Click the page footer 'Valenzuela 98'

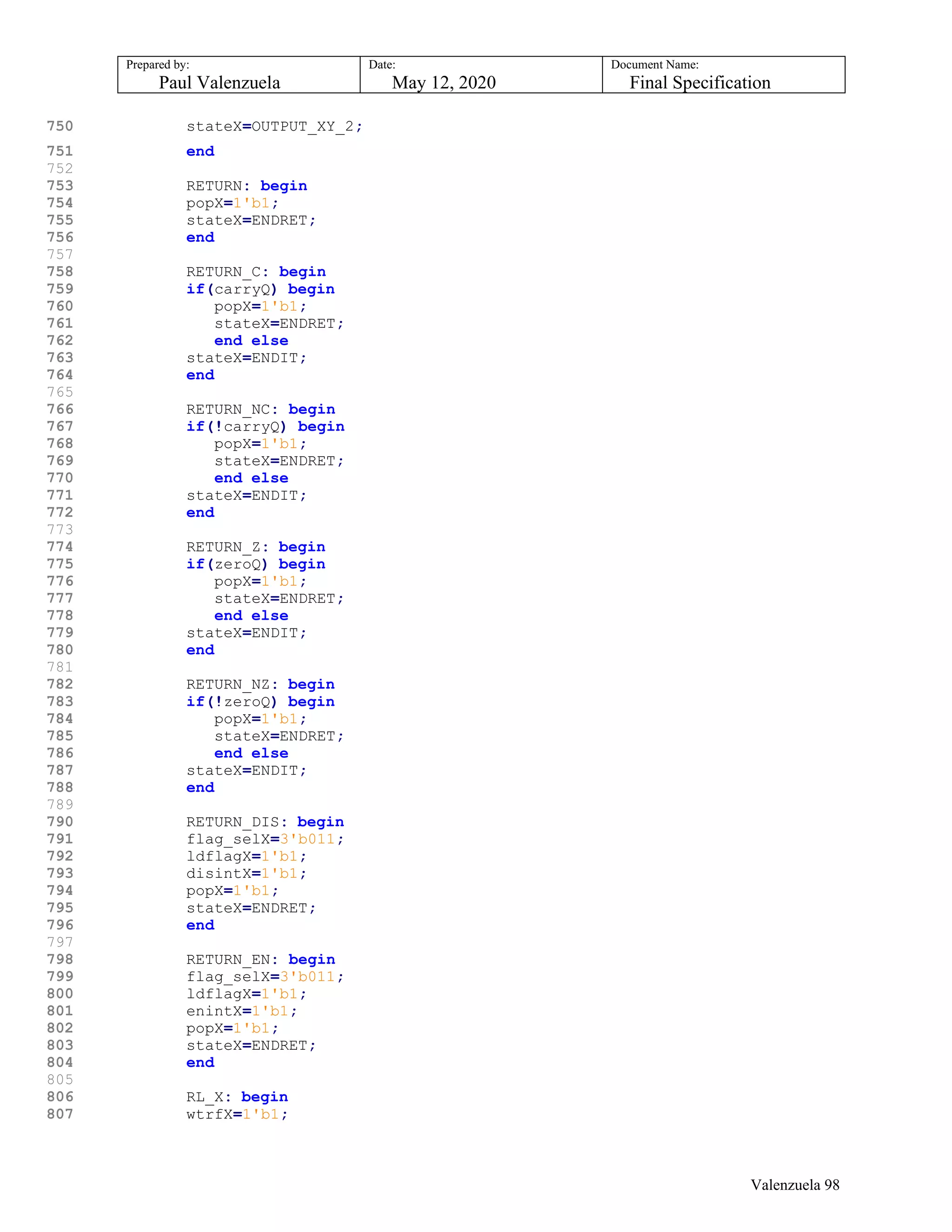point(794,1185)
